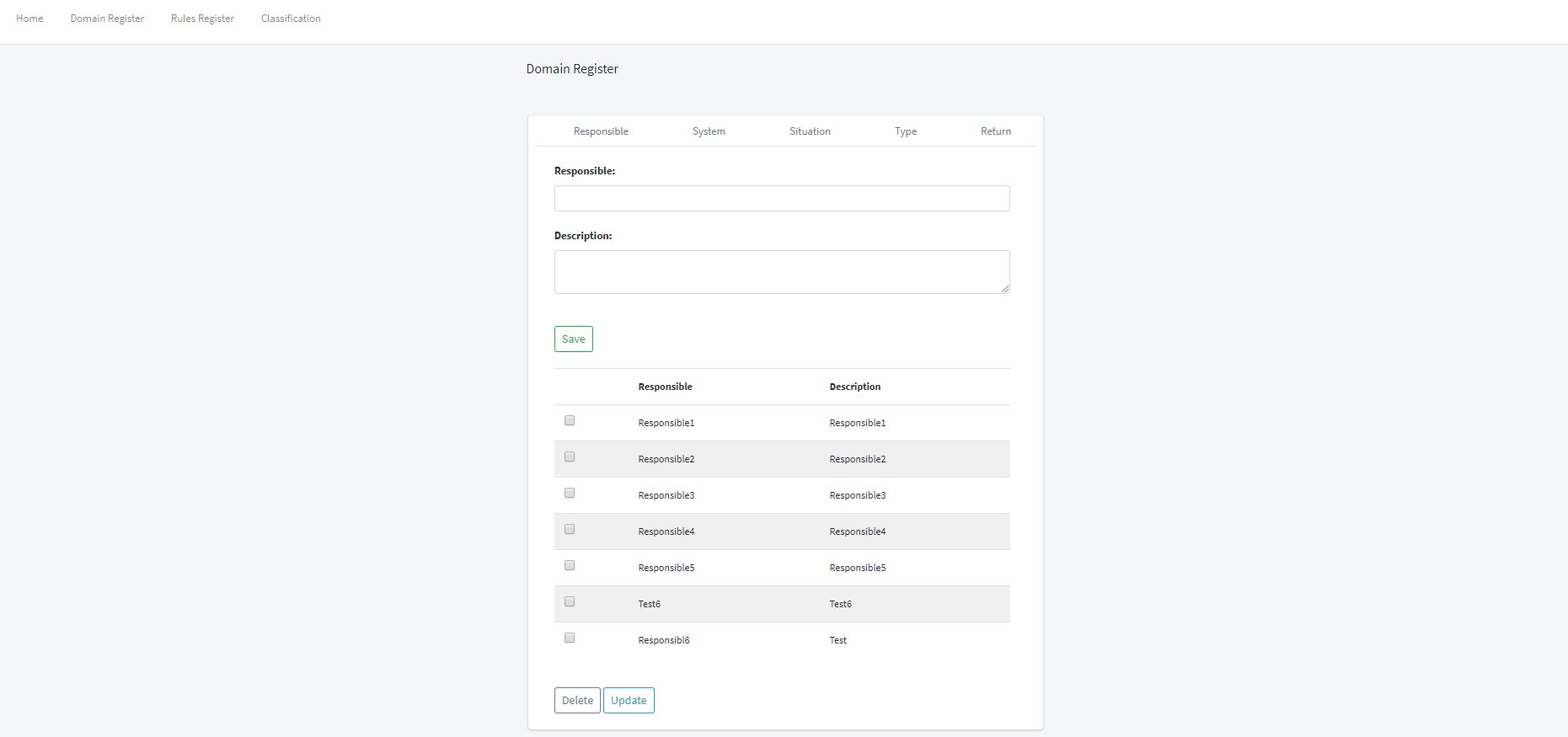Click Responsible2 in the Description column

click(857, 459)
